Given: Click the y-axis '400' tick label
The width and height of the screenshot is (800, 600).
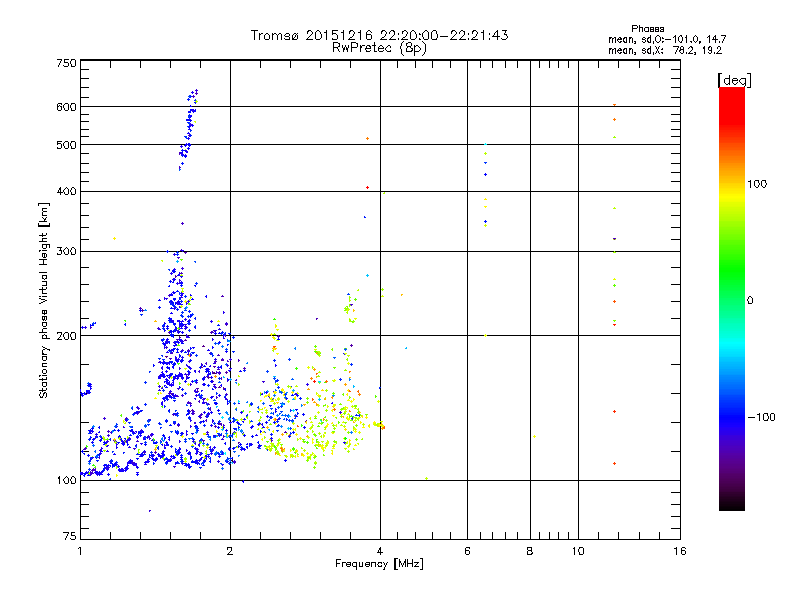Looking at the screenshot, I should (x=66, y=191).
